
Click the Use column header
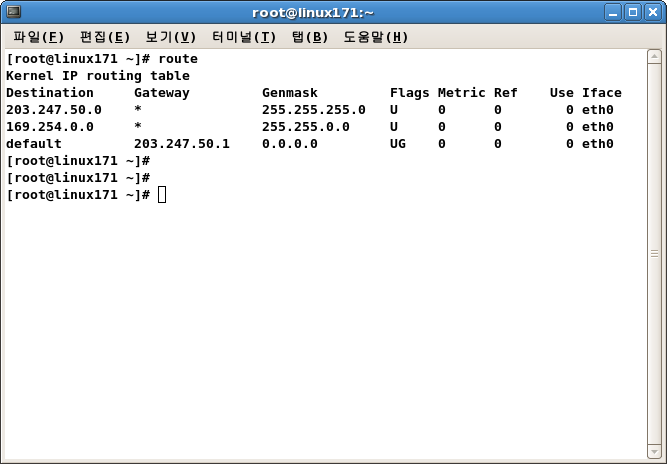[562, 93]
